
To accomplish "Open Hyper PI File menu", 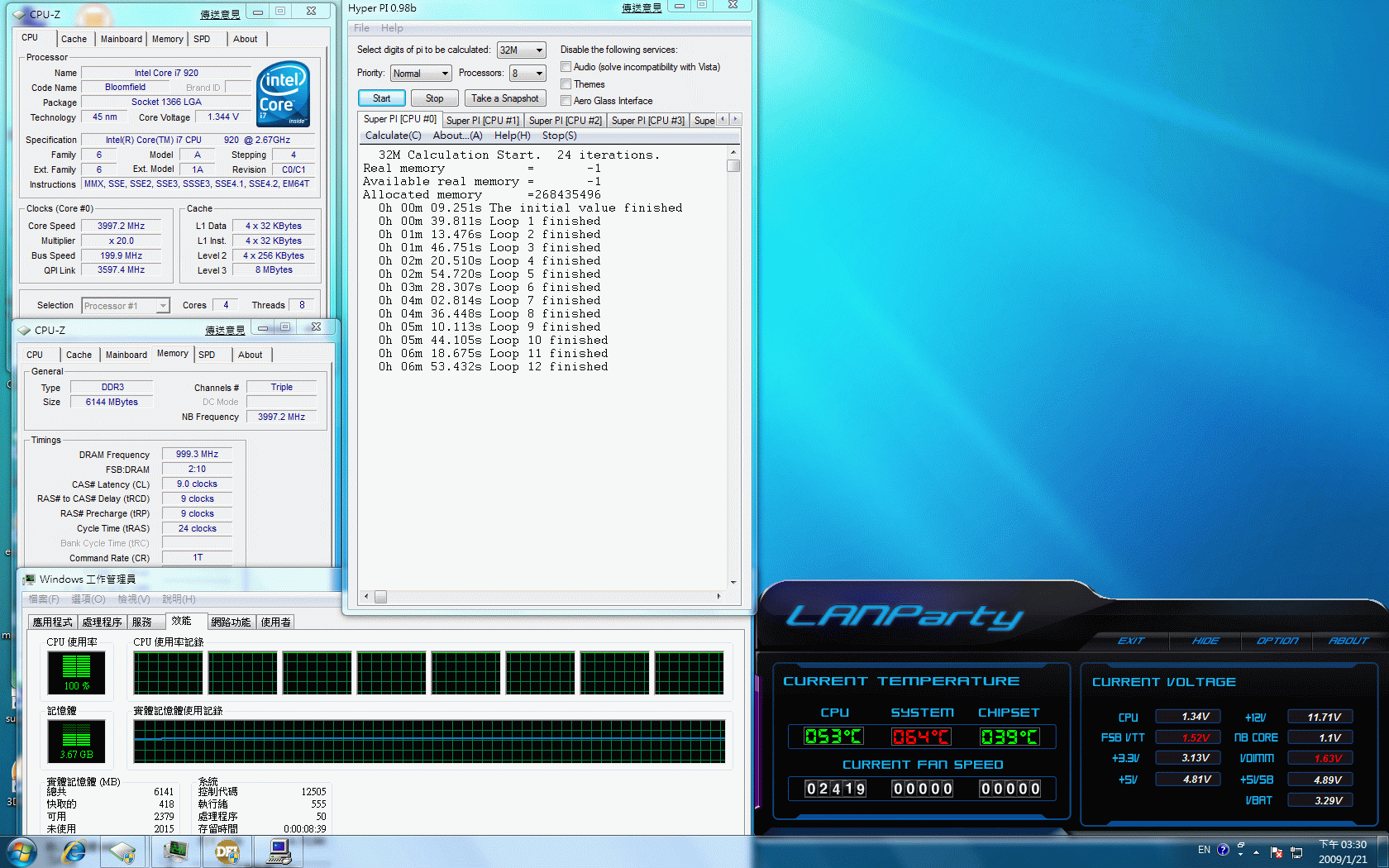I will [361, 28].
